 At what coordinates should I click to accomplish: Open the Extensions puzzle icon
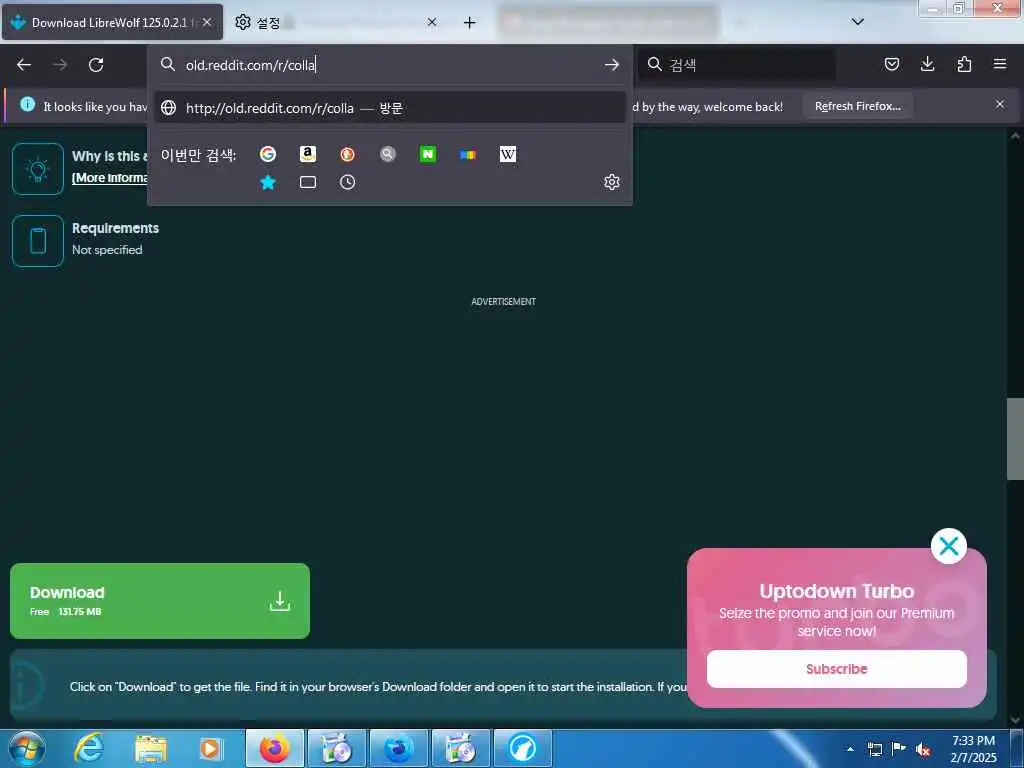(x=964, y=64)
